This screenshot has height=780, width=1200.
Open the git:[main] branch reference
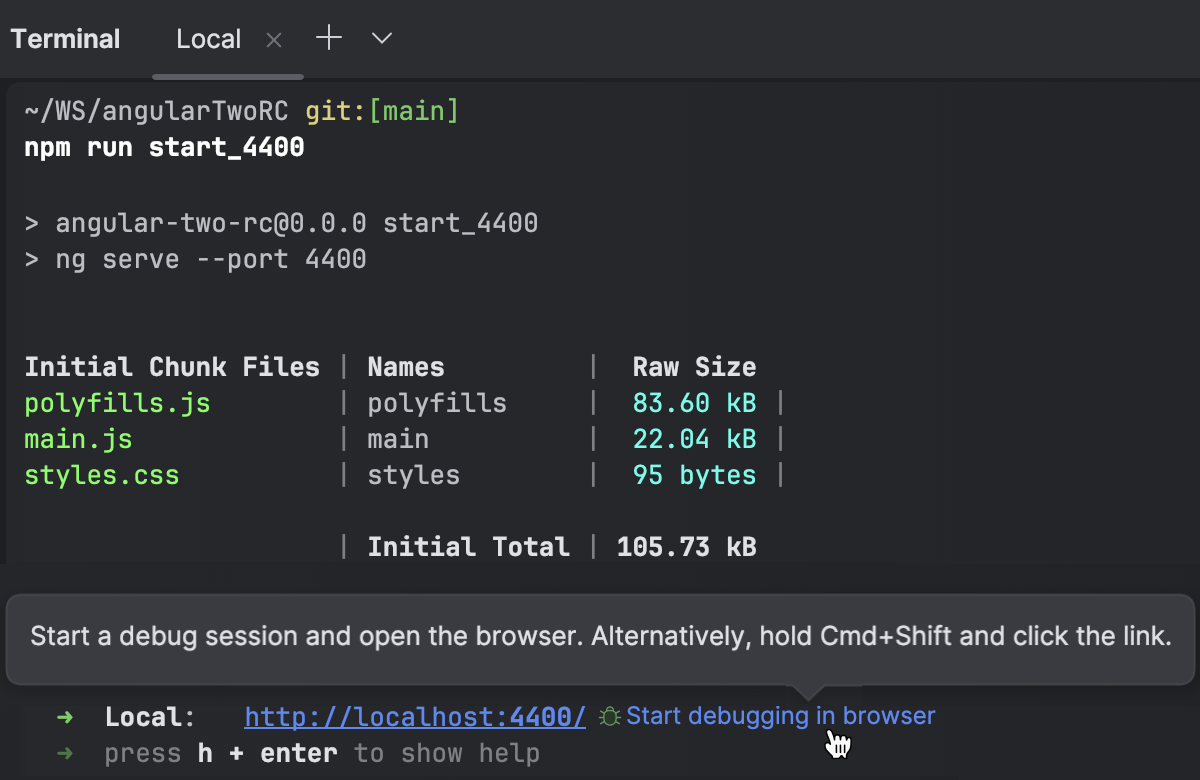click(x=381, y=110)
